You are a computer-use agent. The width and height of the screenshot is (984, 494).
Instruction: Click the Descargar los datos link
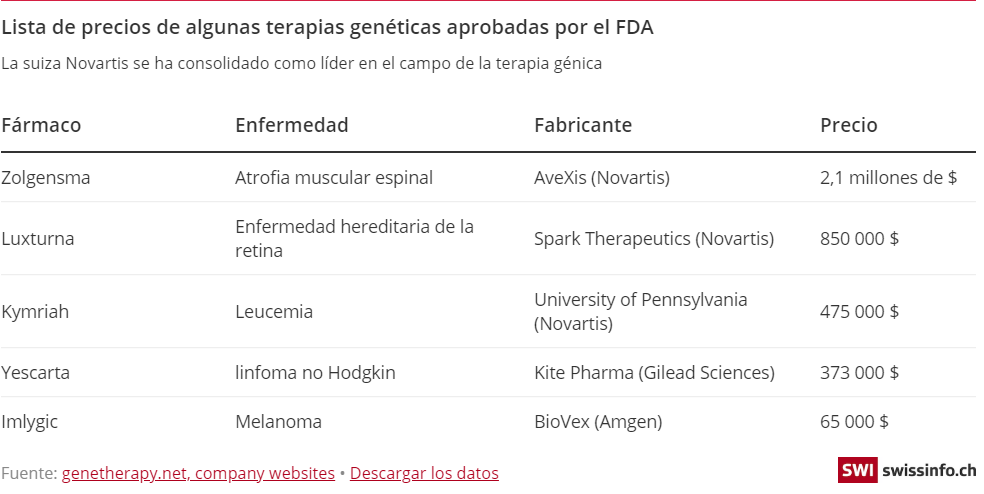(x=424, y=473)
